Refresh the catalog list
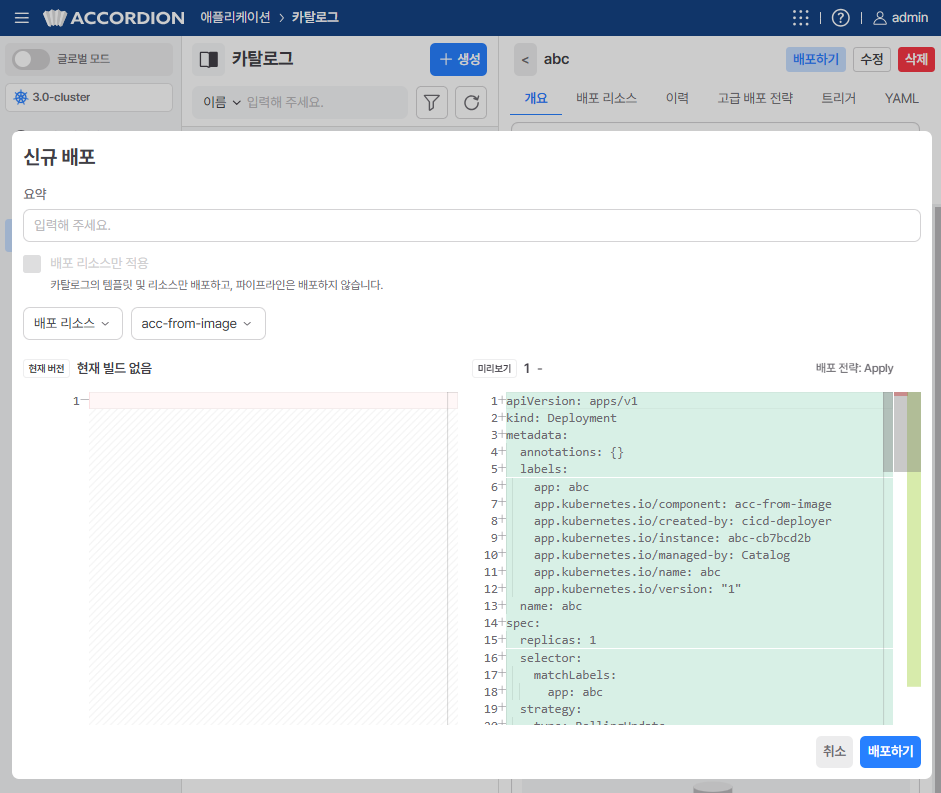The height and width of the screenshot is (793, 941). (471, 103)
